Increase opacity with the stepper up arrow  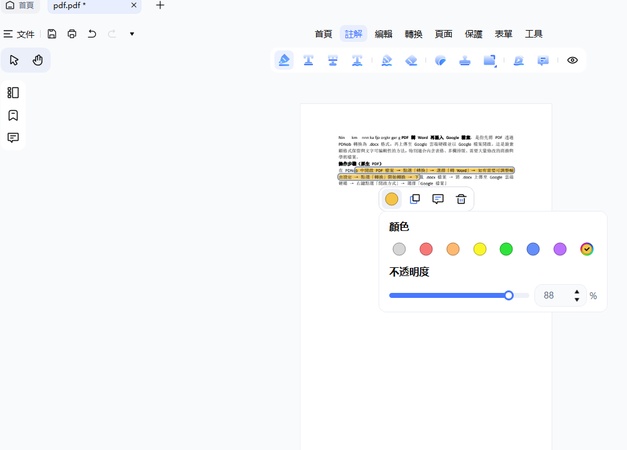(x=577, y=292)
